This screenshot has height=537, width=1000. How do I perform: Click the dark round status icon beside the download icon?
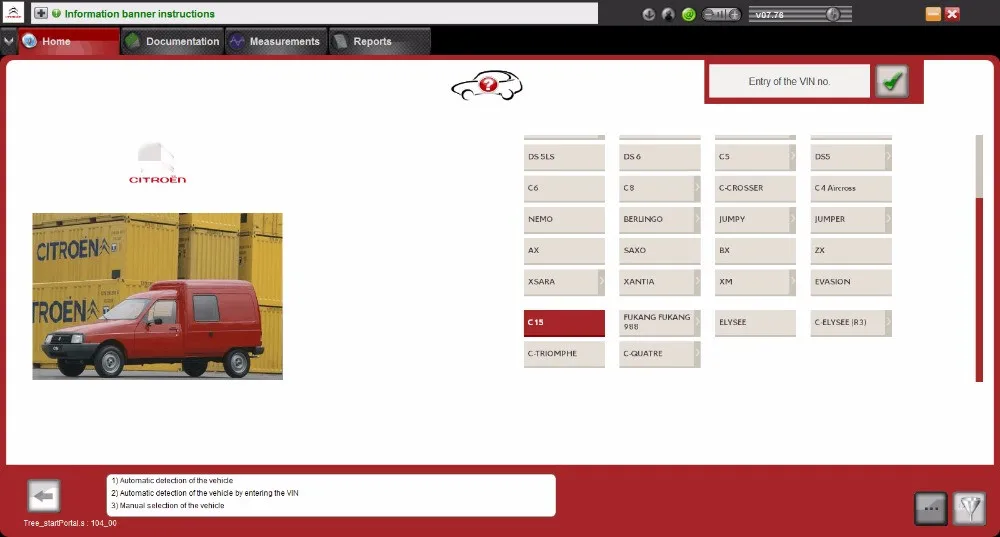[x=668, y=14]
